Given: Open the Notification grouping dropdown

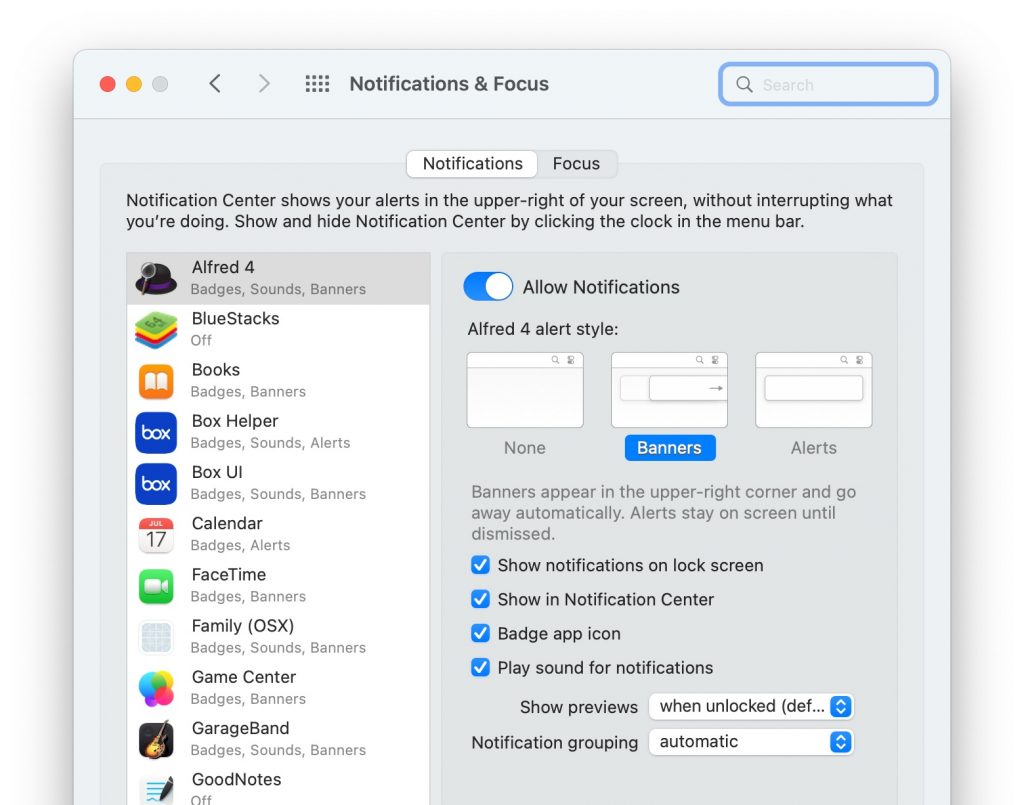Looking at the screenshot, I should coord(751,742).
